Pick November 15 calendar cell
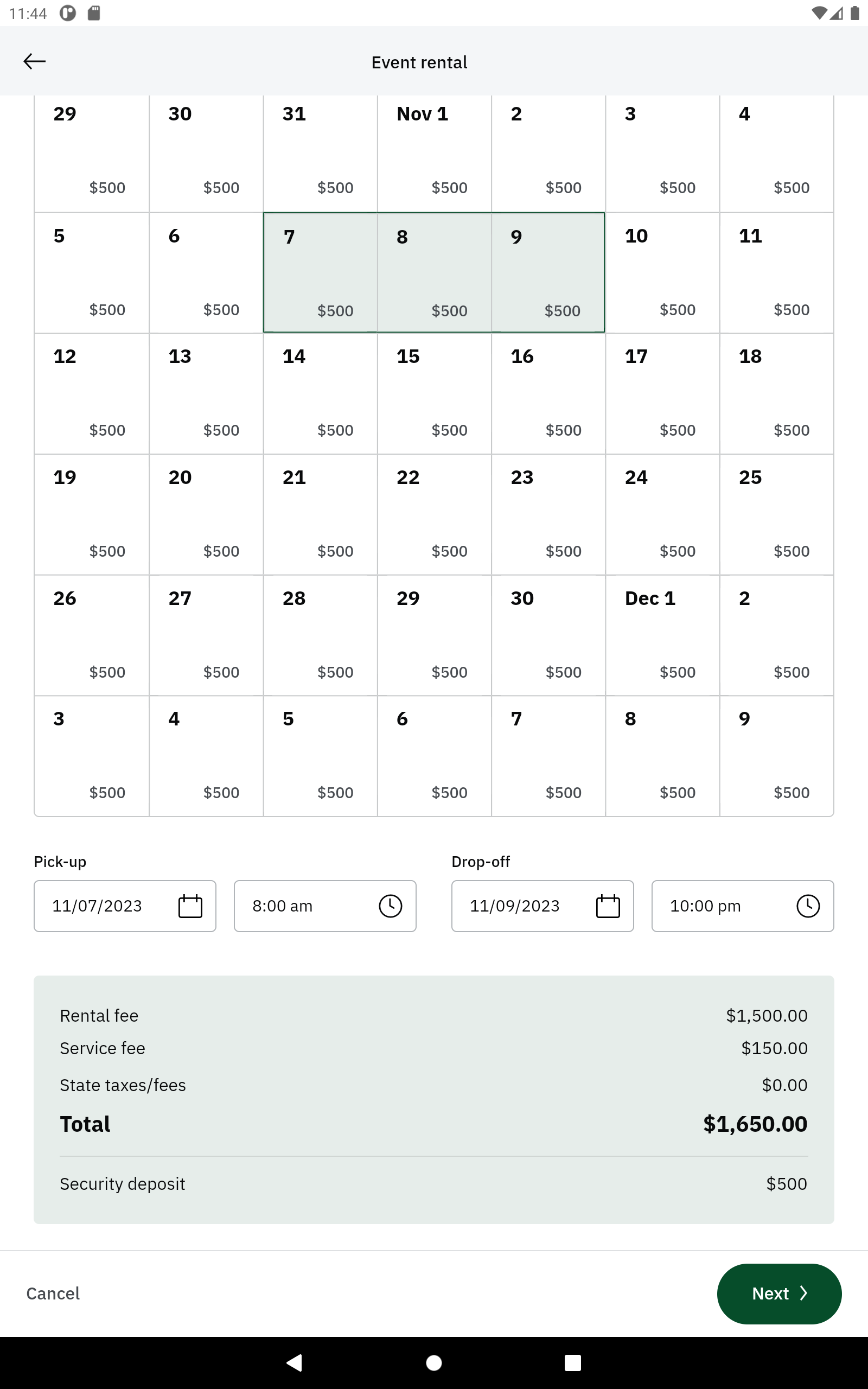The height and width of the screenshot is (1389, 868). pos(435,394)
